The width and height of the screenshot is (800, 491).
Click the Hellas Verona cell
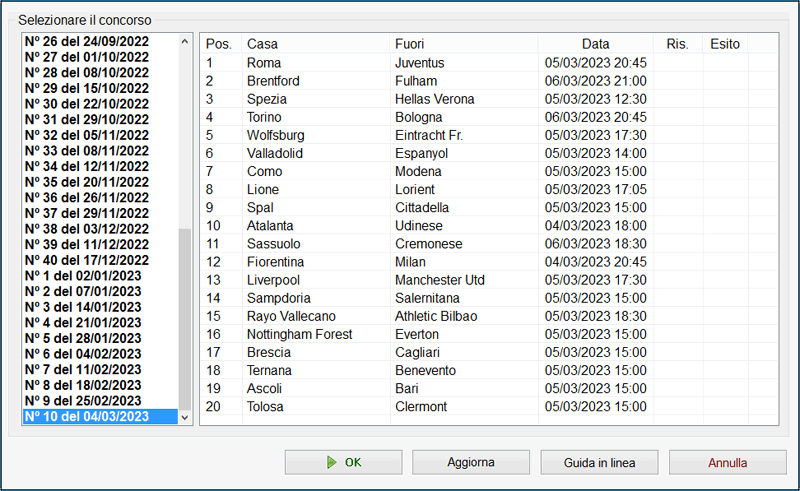464,99
